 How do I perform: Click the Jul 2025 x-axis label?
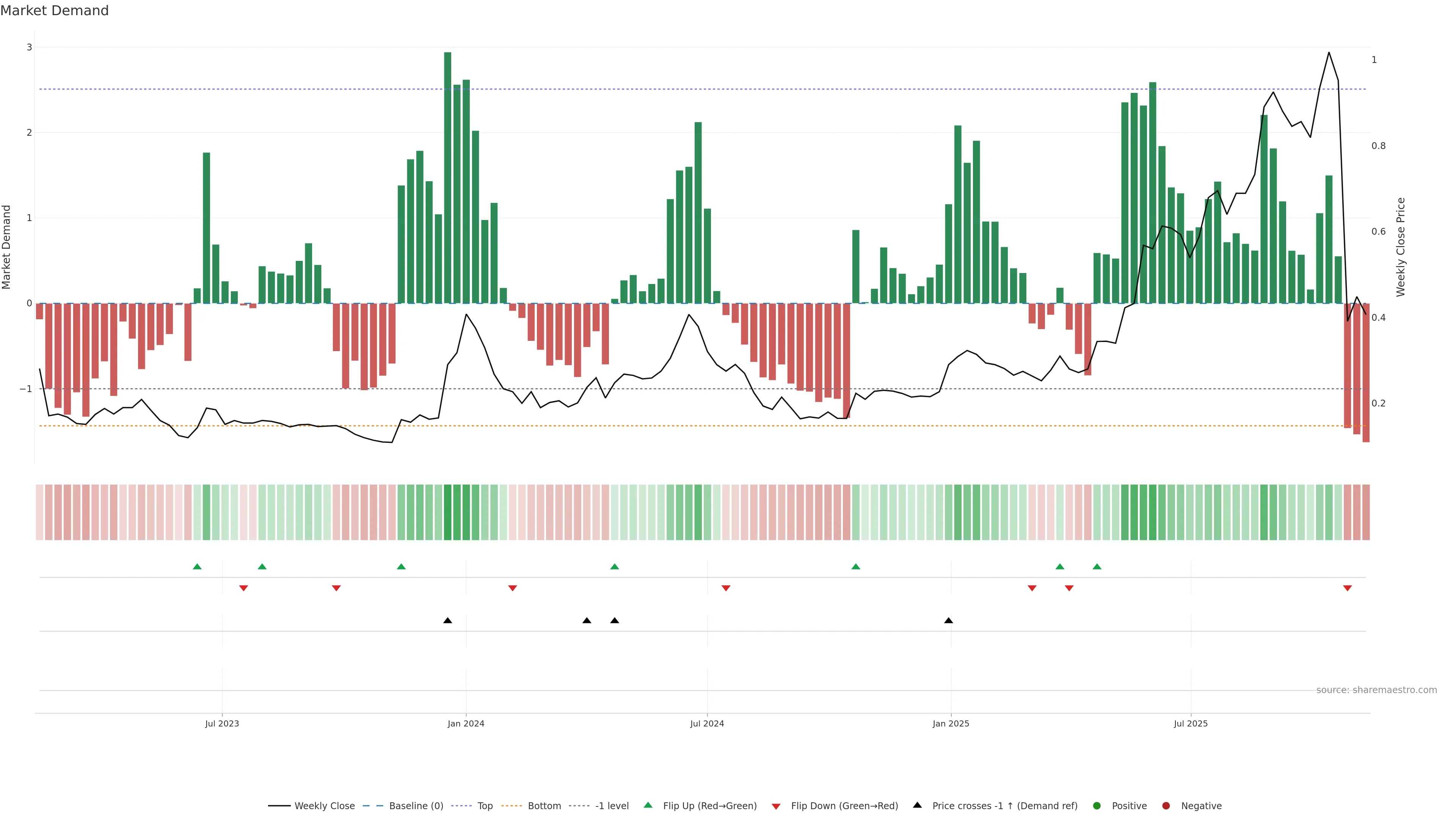pyautogui.click(x=1190, y=723)
